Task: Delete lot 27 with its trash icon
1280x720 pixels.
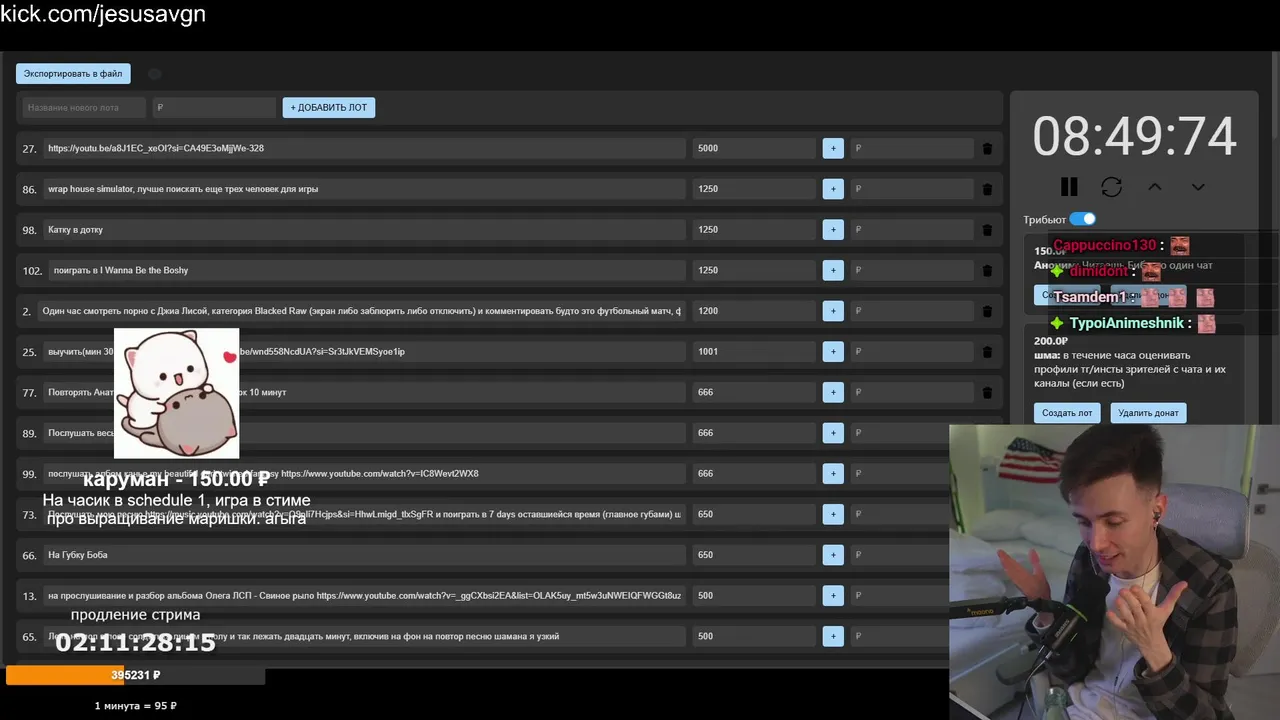Action: coord(987,149)
